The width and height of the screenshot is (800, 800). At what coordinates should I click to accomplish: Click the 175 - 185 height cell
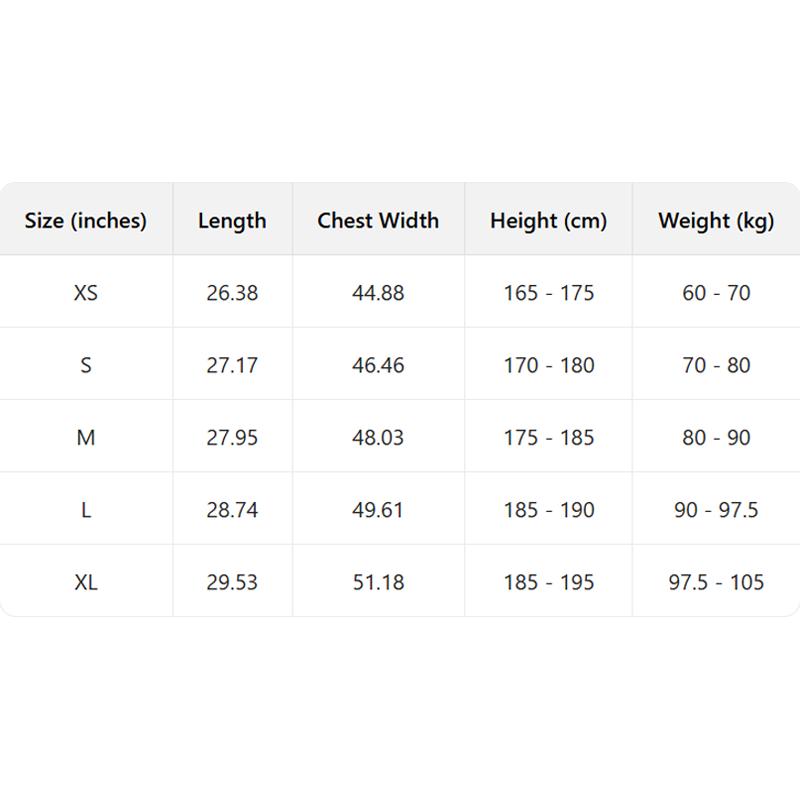pyautogui.click(x=548, y=437)
